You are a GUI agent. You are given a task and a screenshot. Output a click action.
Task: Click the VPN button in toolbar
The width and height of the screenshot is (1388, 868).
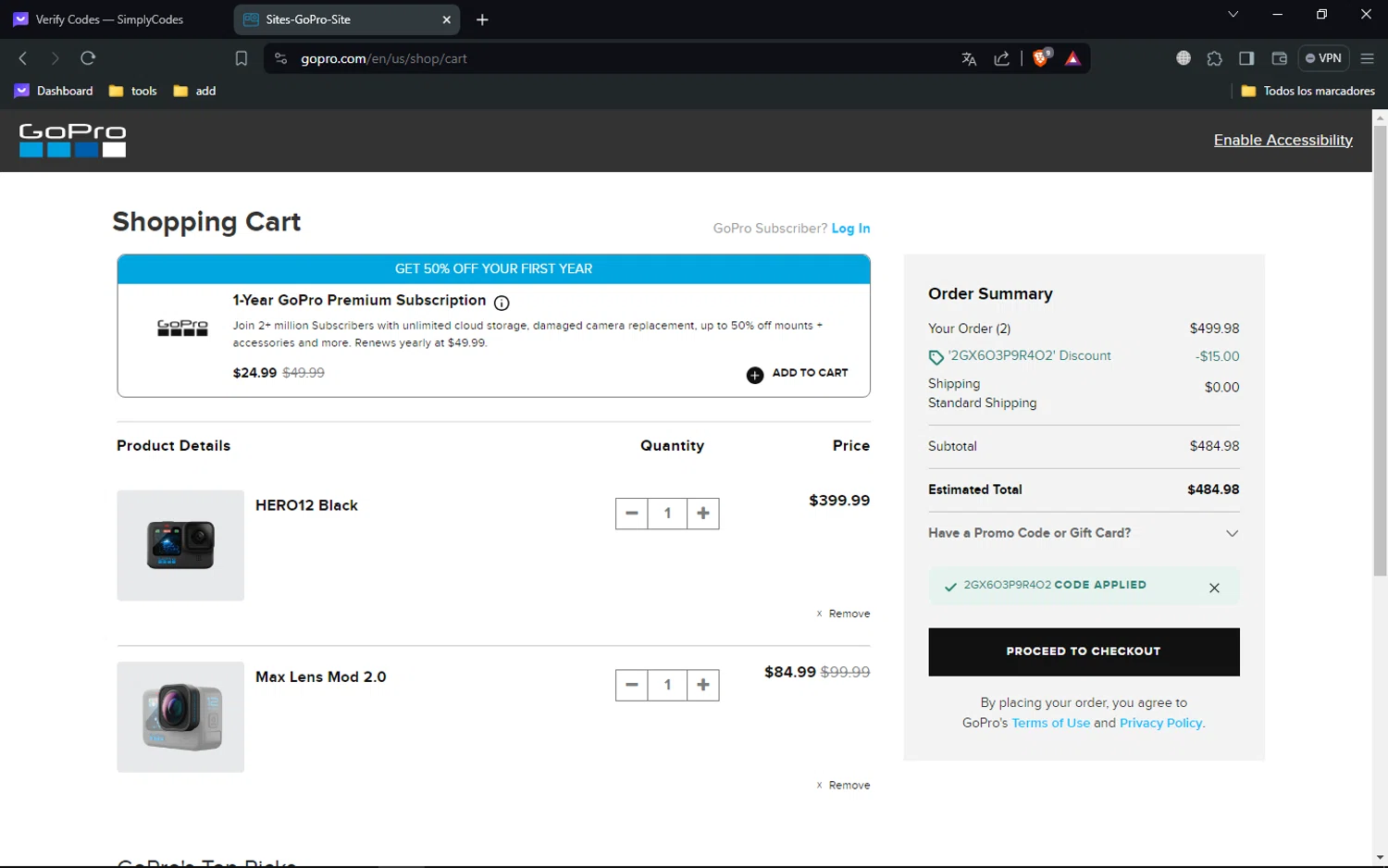click(x=1323, y=58)
